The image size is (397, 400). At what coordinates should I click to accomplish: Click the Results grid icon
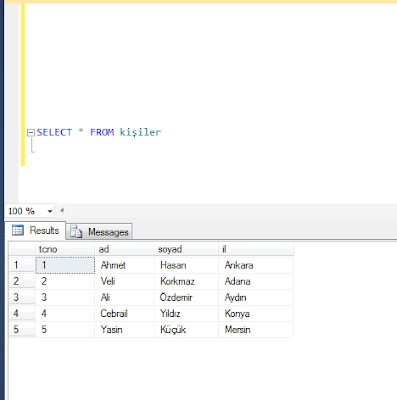pos(18,230)
